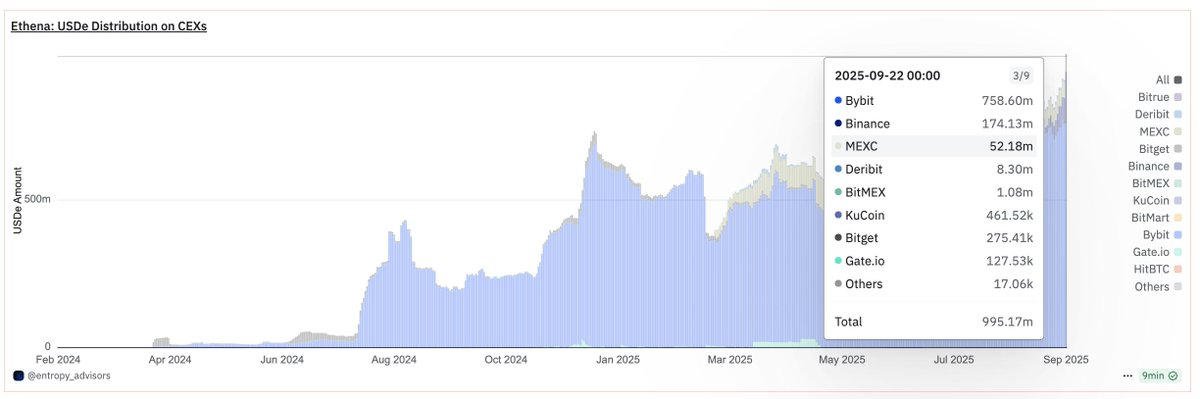The width and height of the screenshot is (1200, 399).
Task: Toggle the BitMEX legend series
Action: click(1157, 184)
